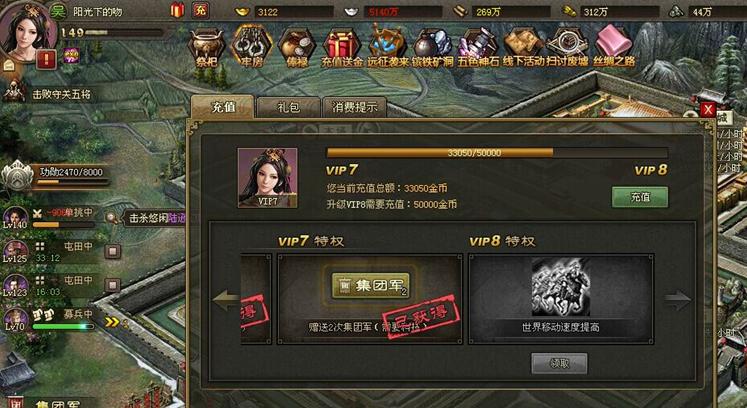Screen dimensions: 747x408
Task: Click the top bar red gift box icon
Action: pos(177,10)
